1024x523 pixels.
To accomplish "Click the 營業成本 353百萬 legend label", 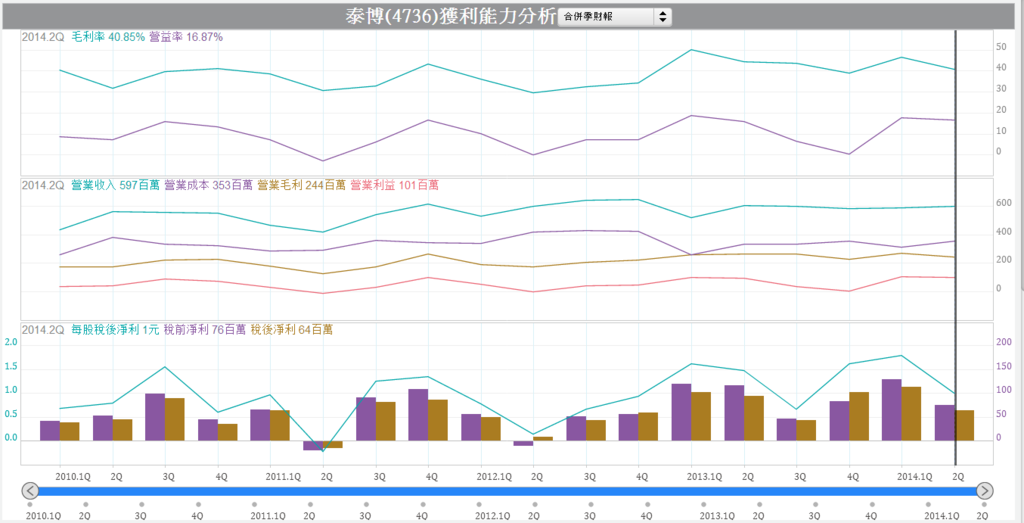I will 208,185.
